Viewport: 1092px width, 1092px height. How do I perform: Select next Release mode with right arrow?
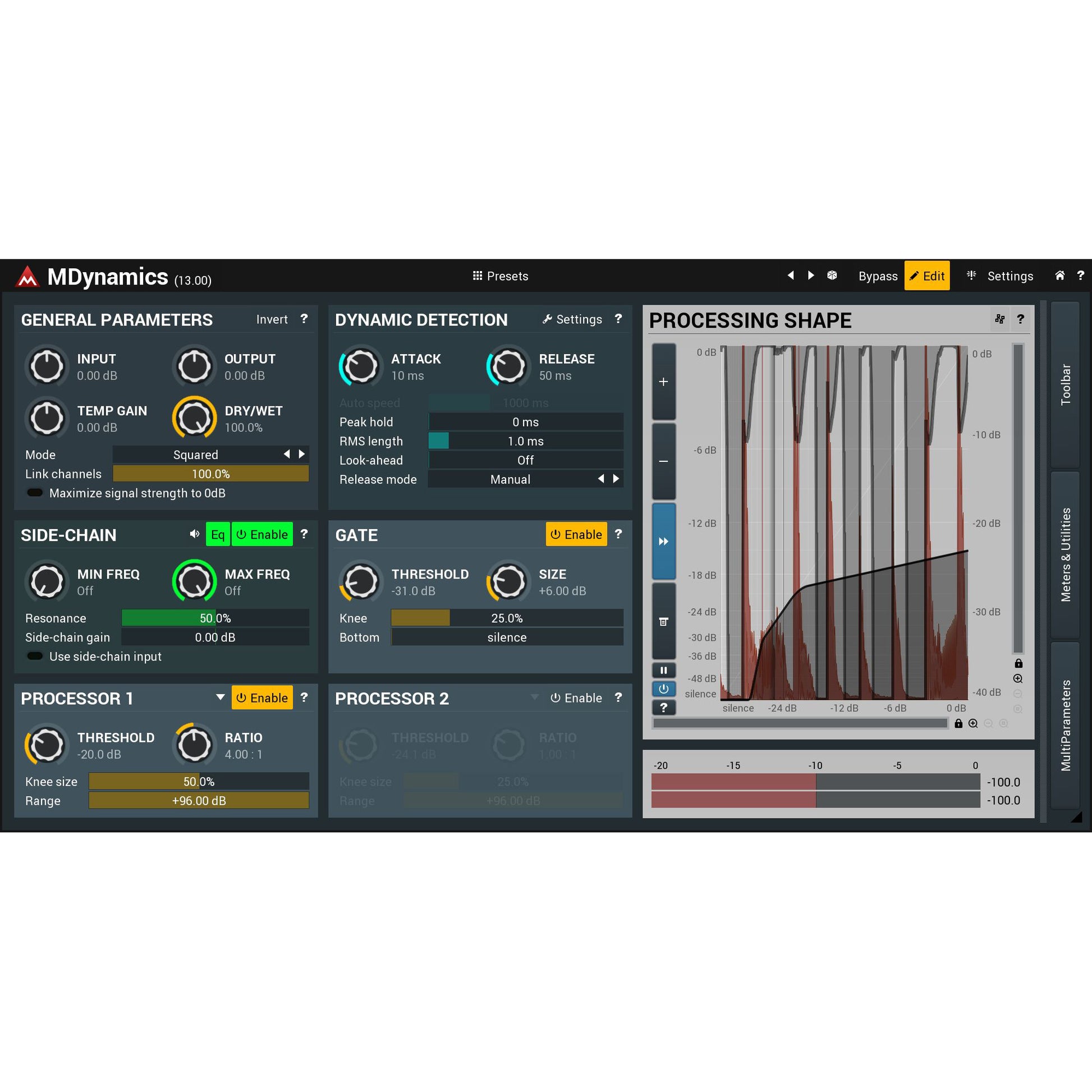[x=616, y=479]
